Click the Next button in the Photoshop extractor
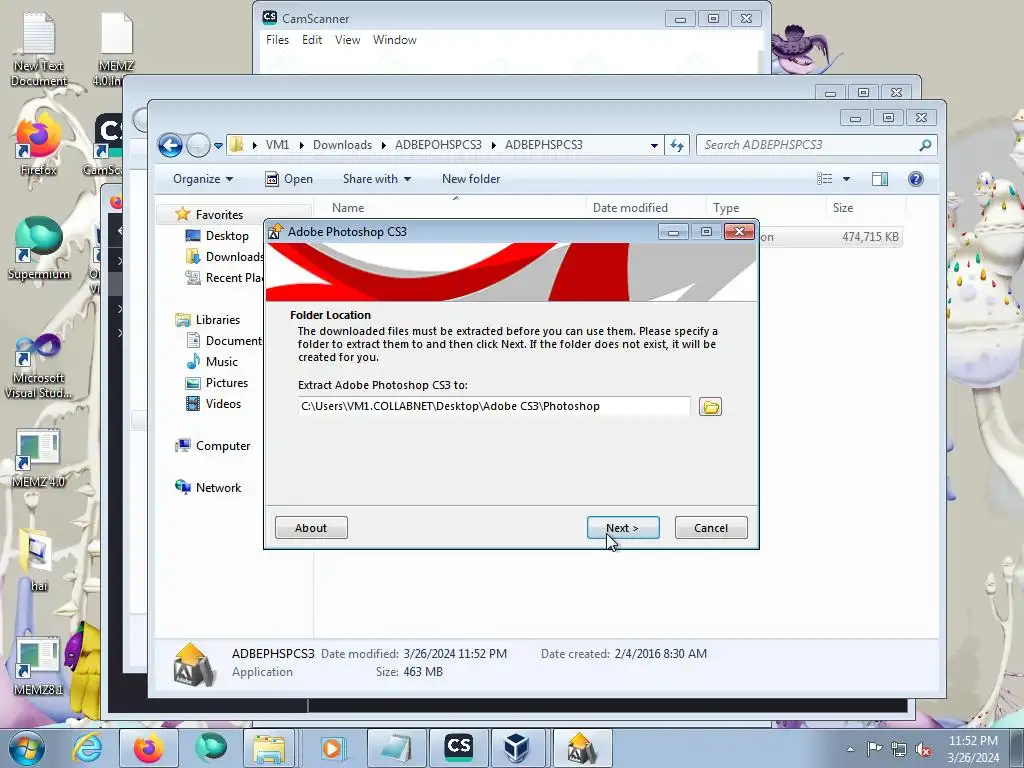This screenshot has height=768, width=1024. (623, 528)
